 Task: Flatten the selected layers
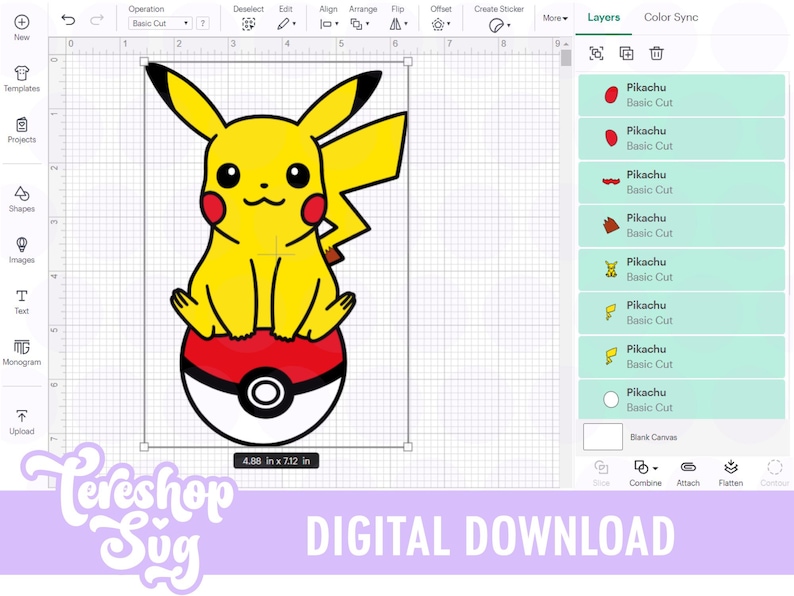coord(731,473)
